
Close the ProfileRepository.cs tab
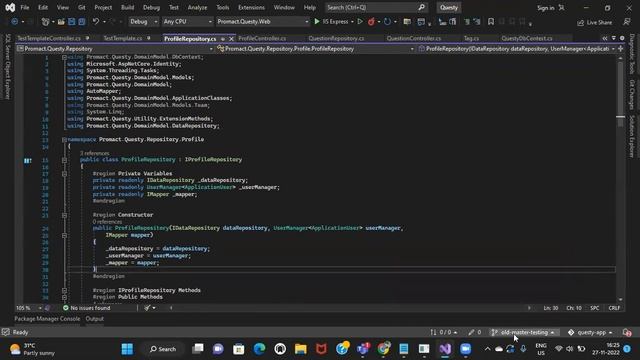pos(231,39)
